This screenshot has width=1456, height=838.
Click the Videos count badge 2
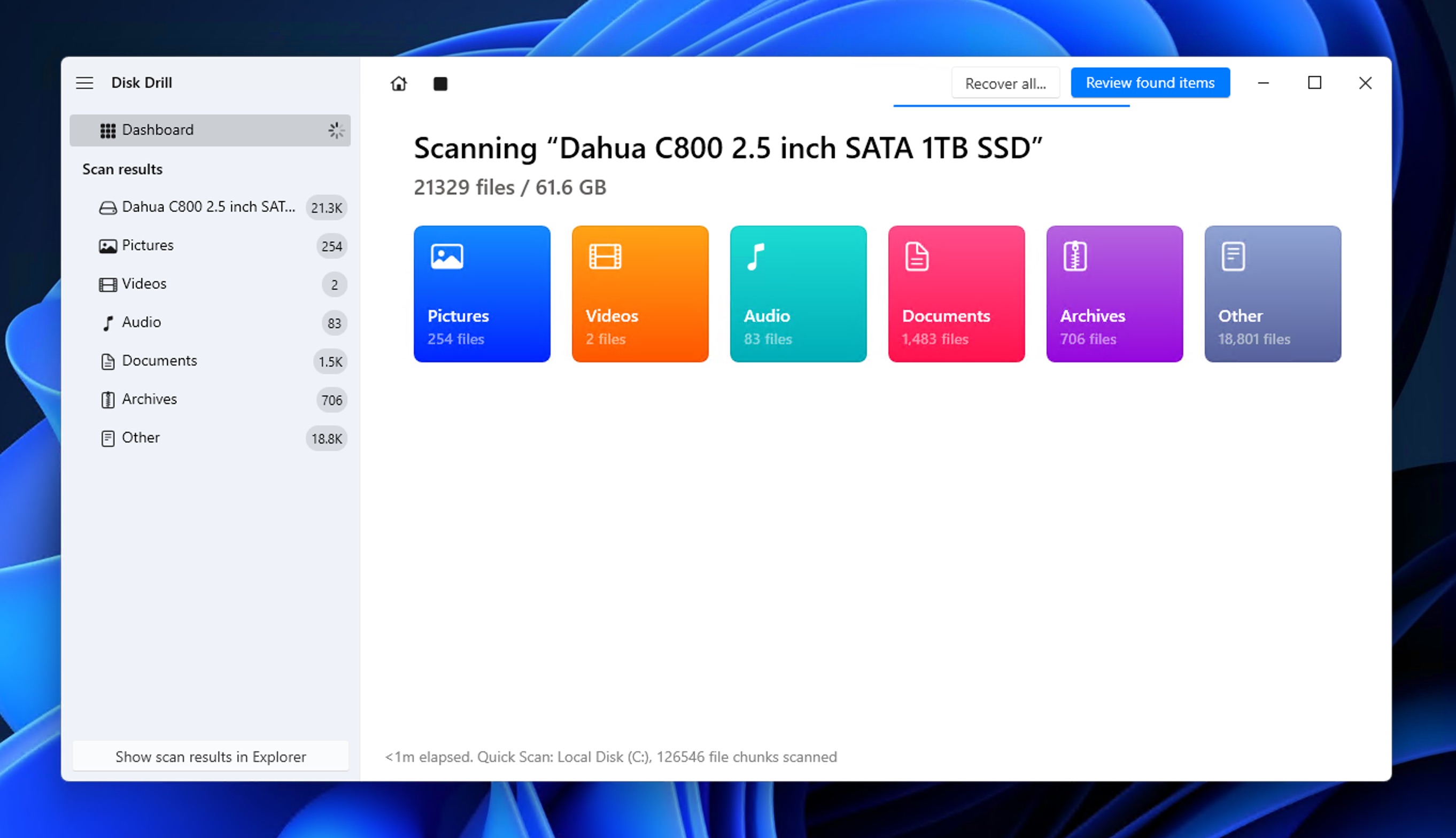(x=335, y=285)
